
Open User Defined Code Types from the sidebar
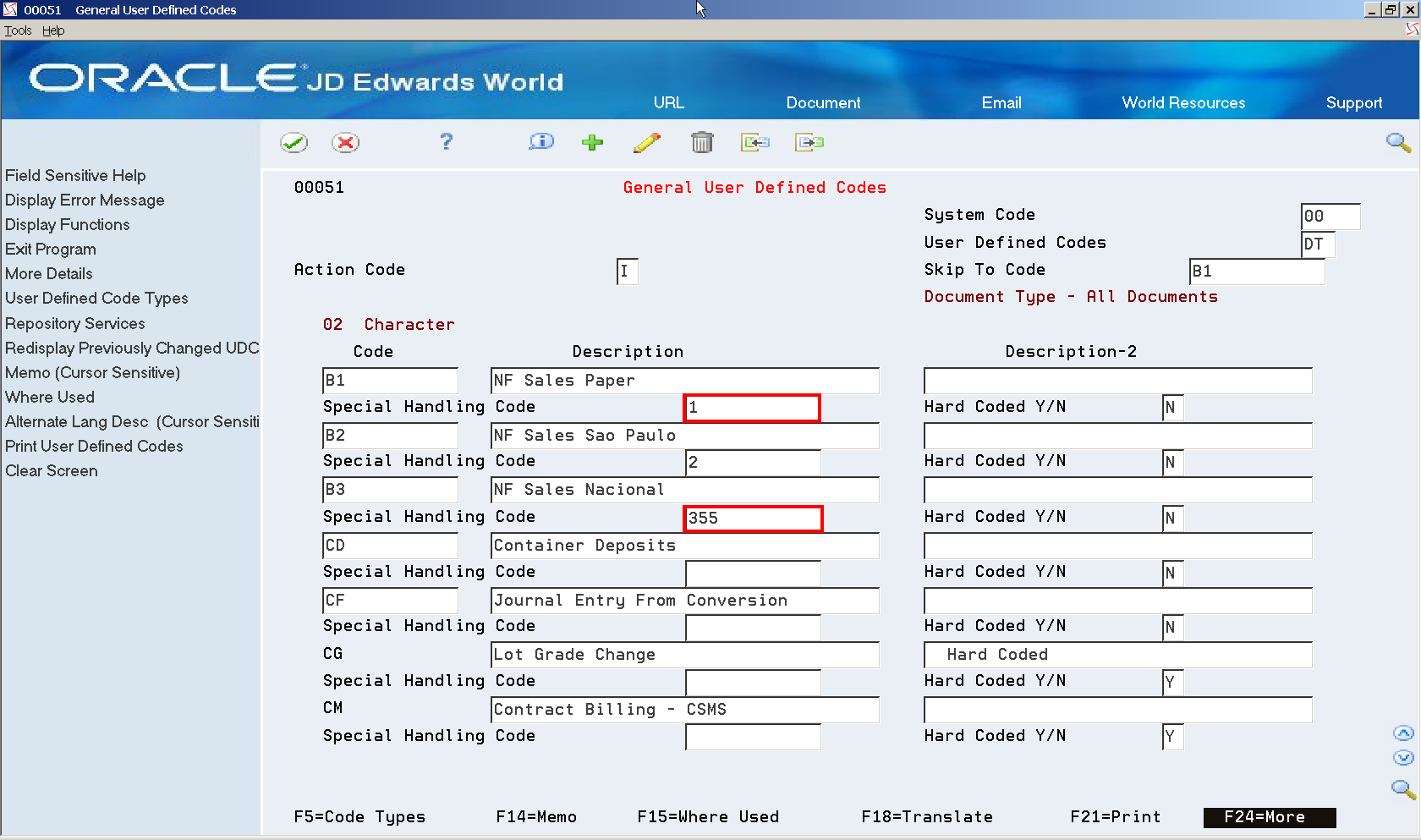coord(96,298)
